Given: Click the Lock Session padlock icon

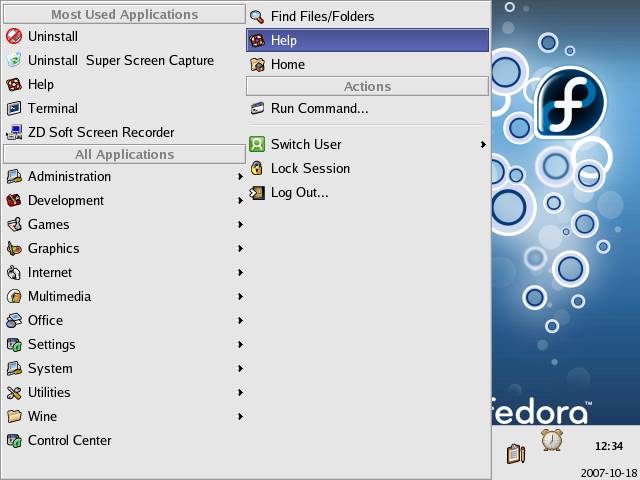Looking at the screenshot, I should [257, 168].
